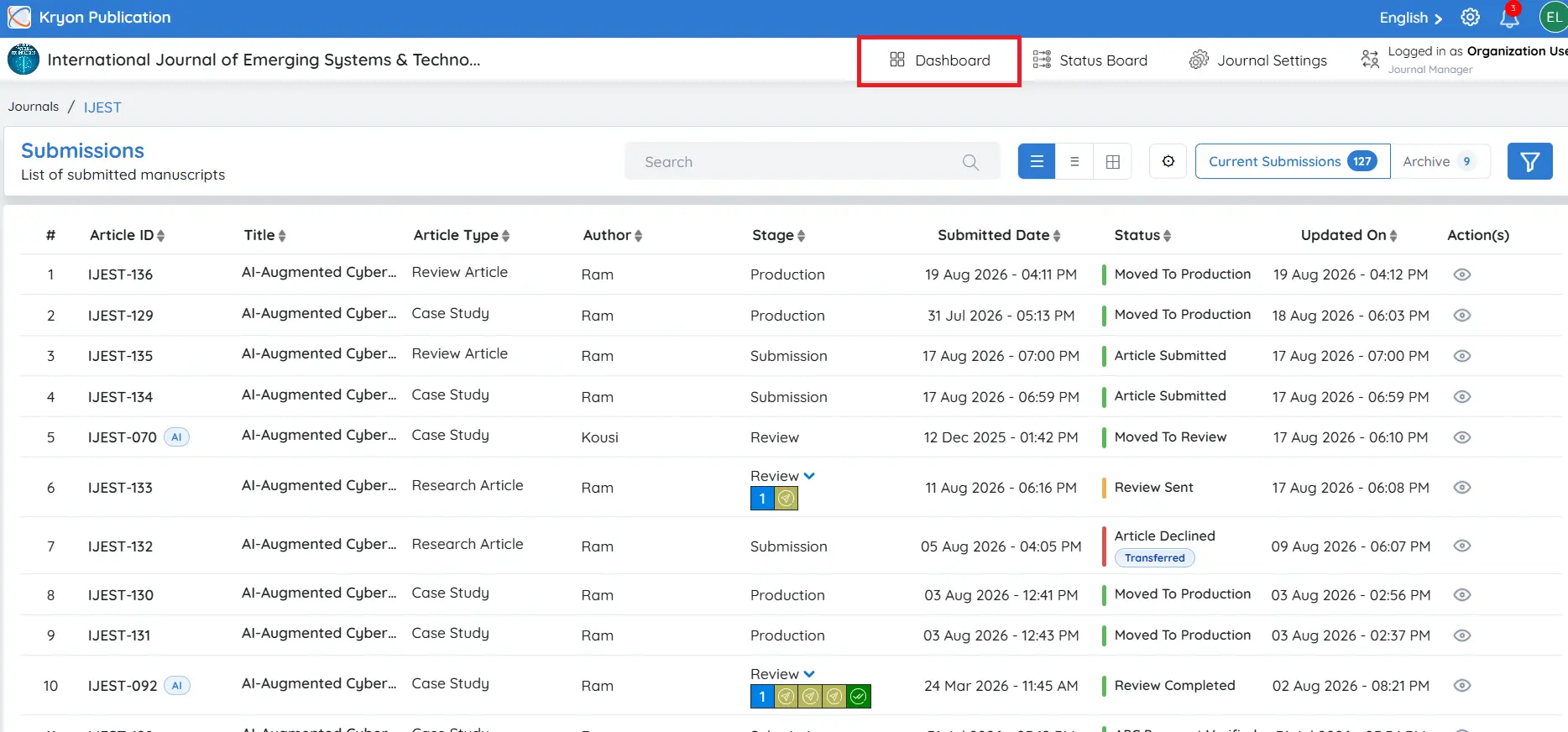Open the Status Board tab
The height and width of the screenshot is (732, 1568).
point(1090,60)
